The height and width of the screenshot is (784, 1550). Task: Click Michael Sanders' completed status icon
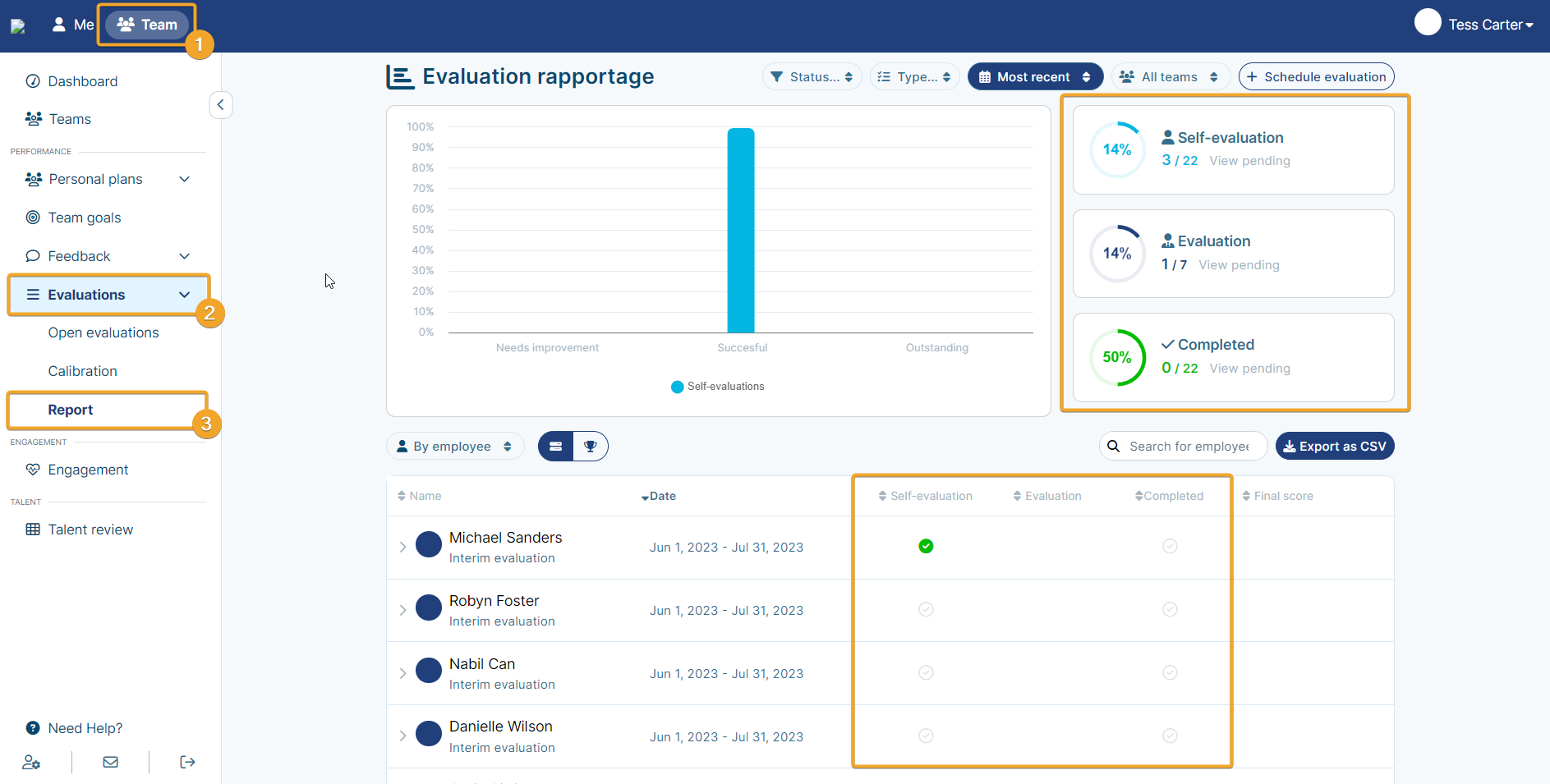coord(1170,546)
